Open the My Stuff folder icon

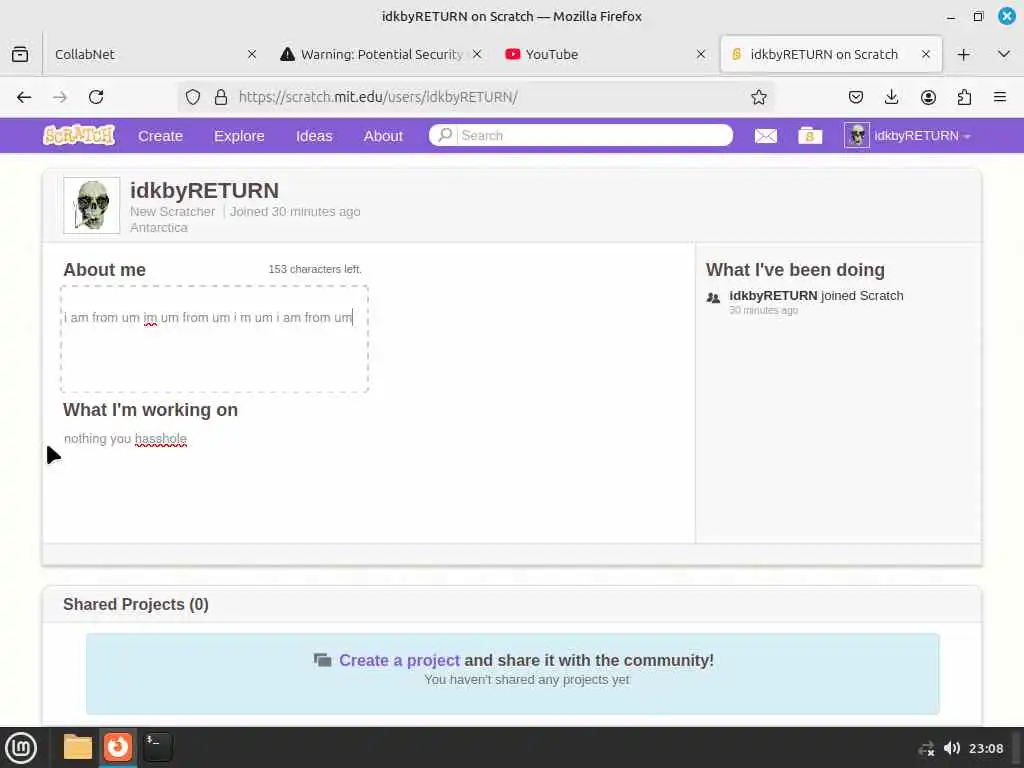pyautogui.click(x=810, y=135)
